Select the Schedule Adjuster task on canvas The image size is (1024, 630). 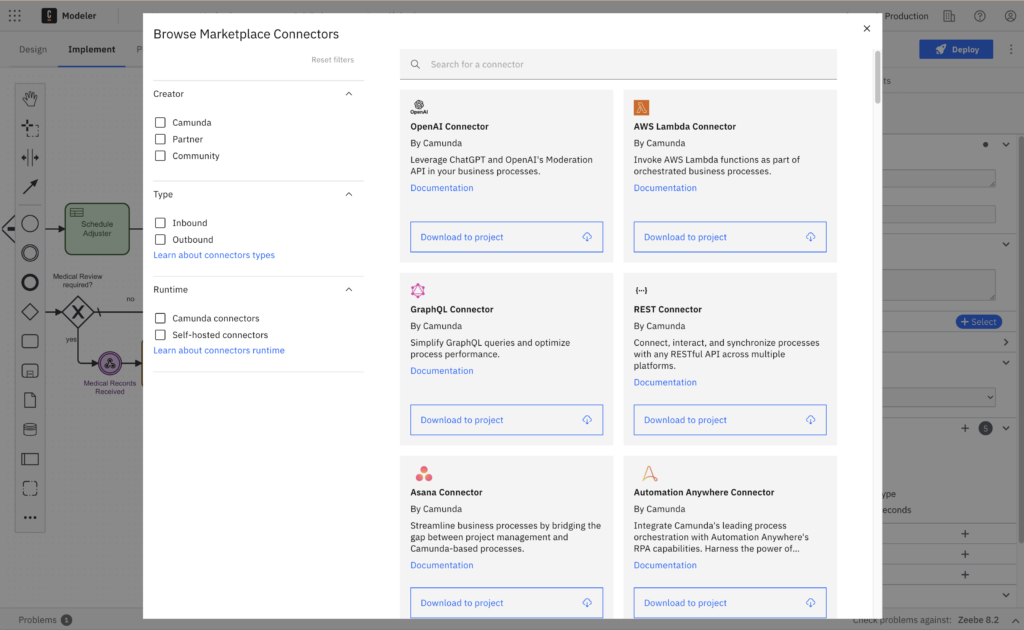click(97, 228)
